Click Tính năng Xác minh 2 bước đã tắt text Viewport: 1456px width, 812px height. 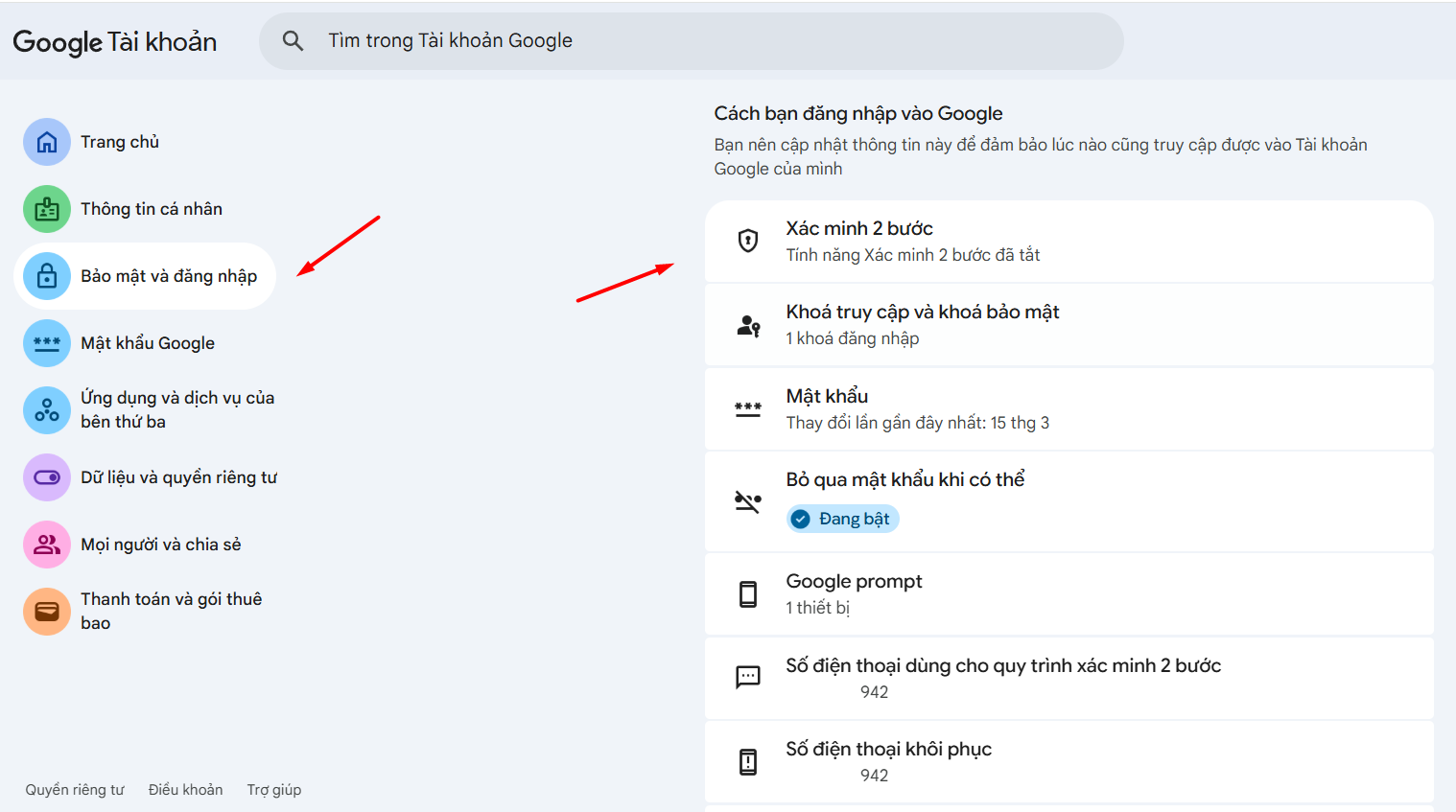[913, 255]
